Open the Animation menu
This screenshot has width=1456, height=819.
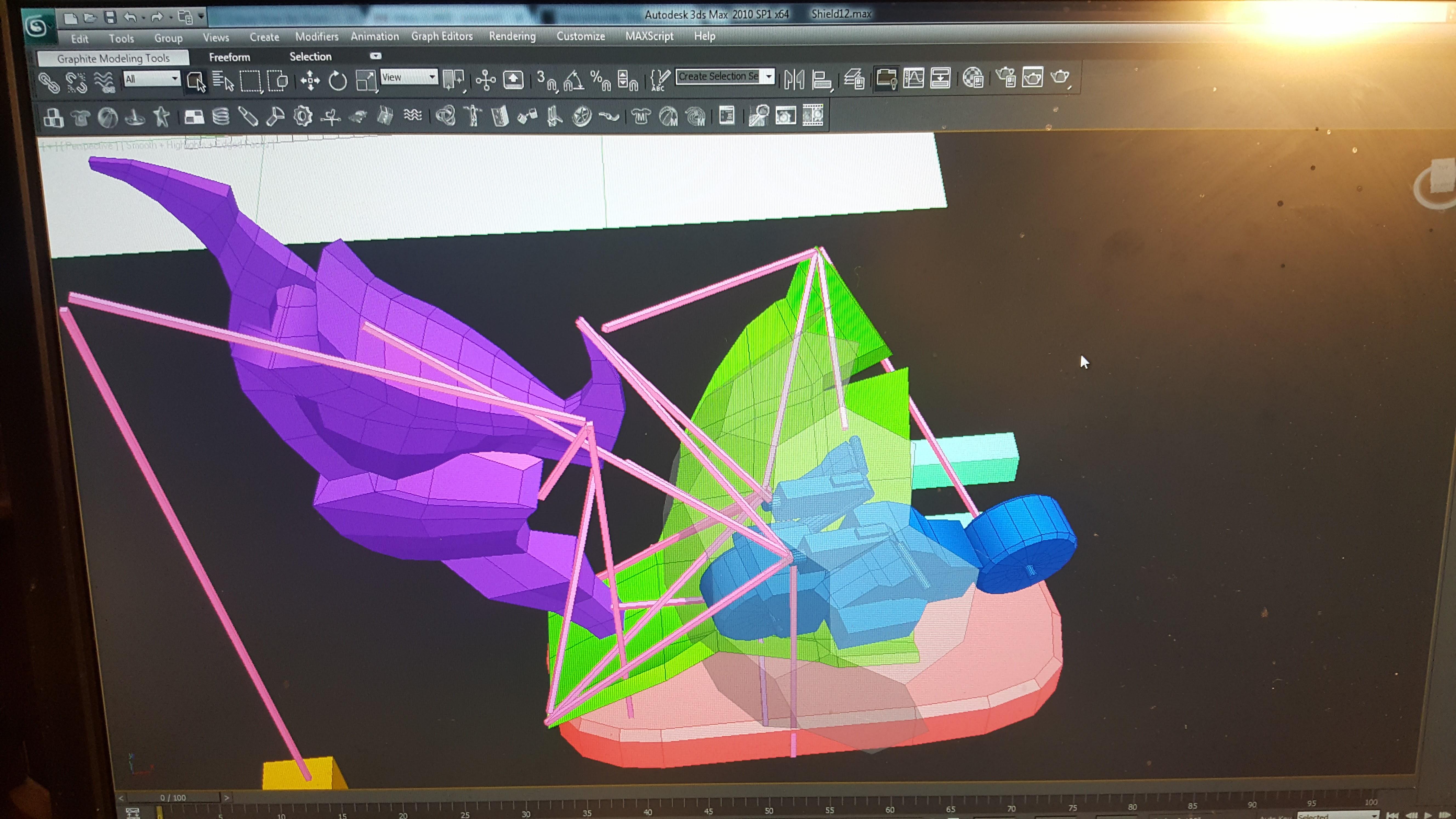pos(375,36)
